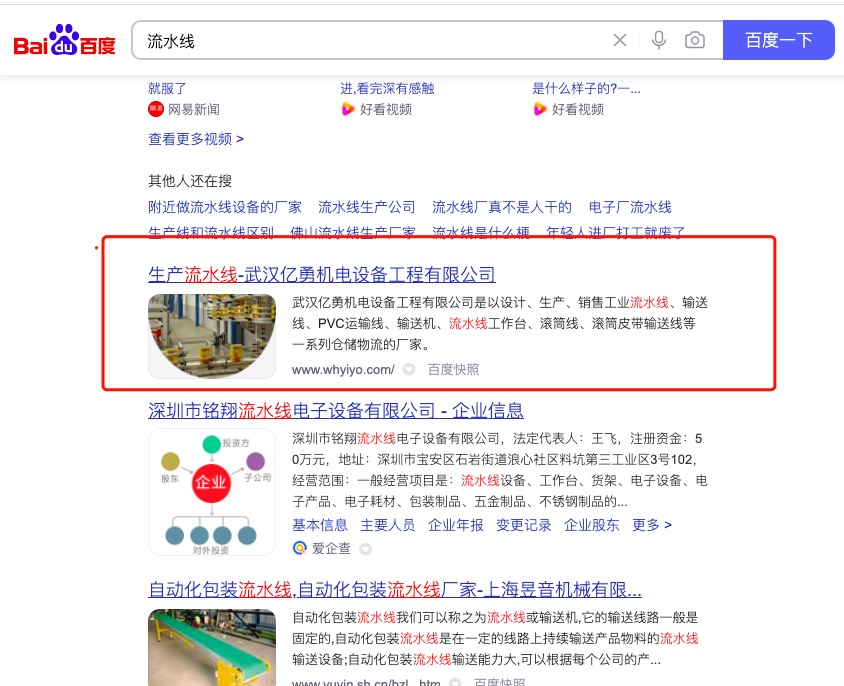Open the 生产流水线-武汉亿勇机电设备 result title

321,275
